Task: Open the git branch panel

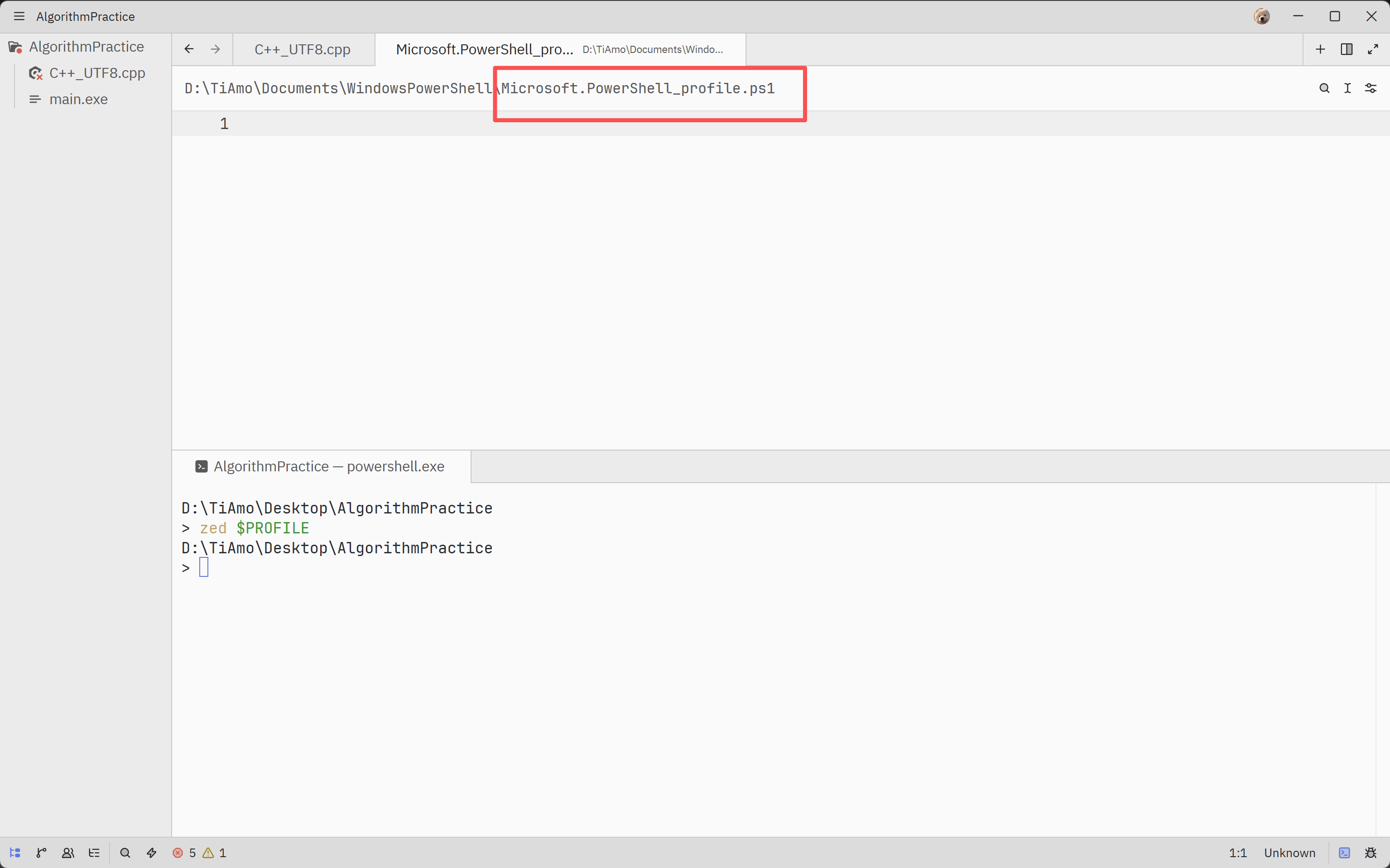Action: tap(41, 853)
